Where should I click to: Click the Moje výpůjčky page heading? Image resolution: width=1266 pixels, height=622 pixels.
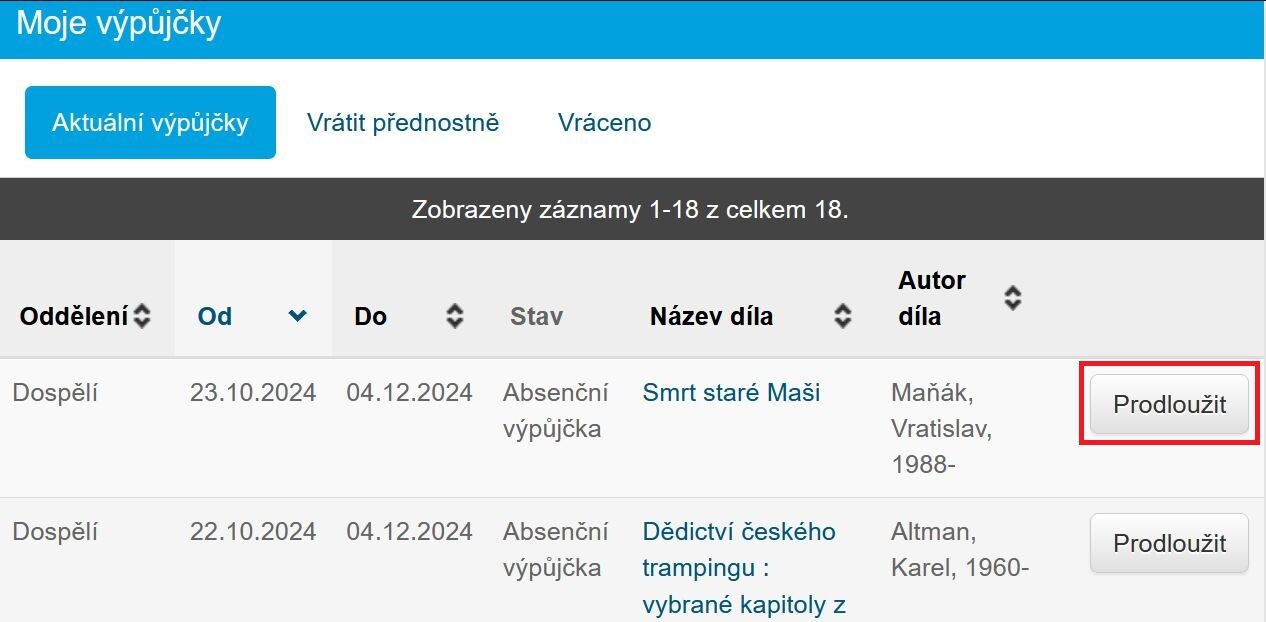click(118, 23)
